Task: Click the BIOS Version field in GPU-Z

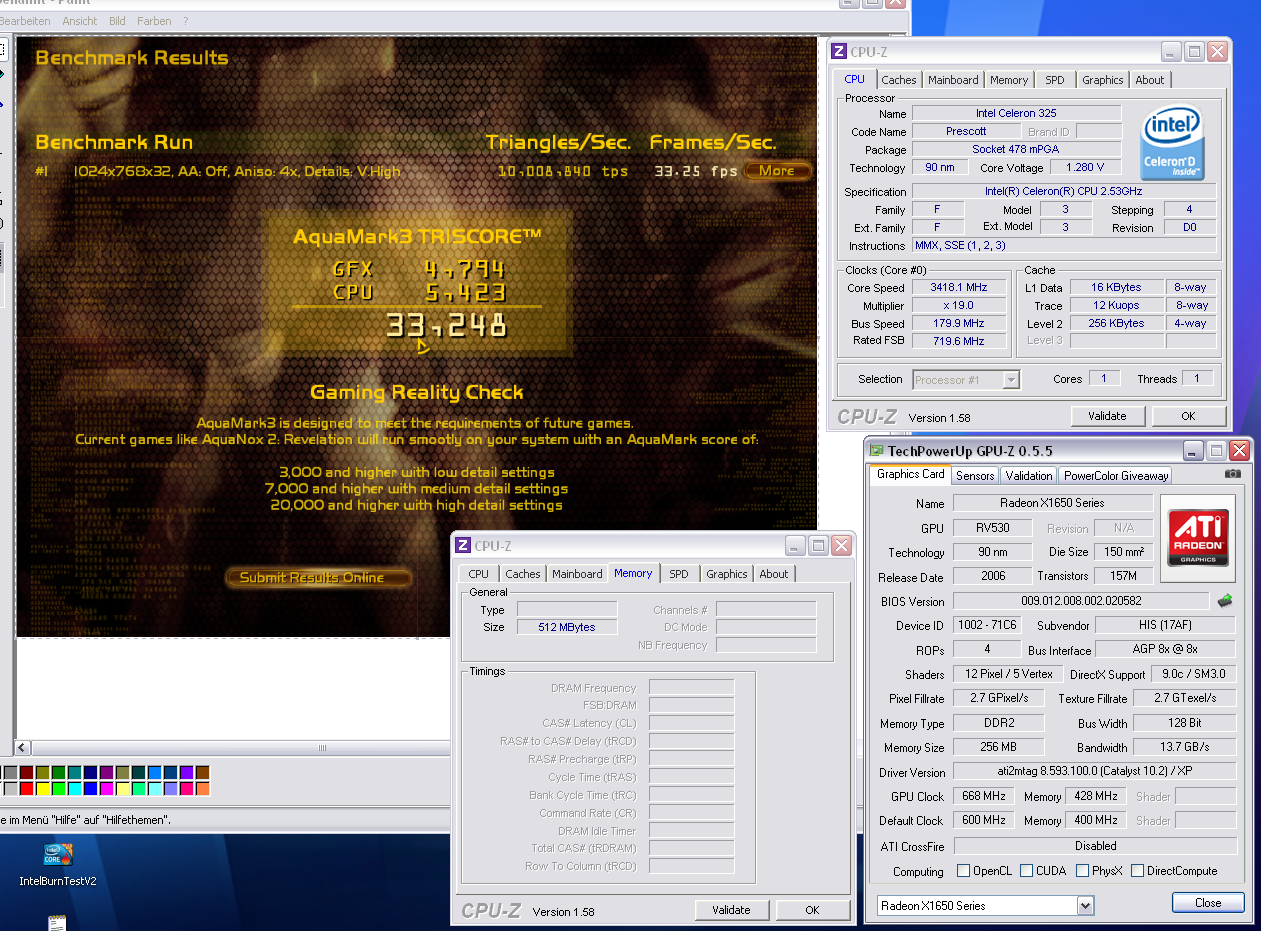Action: point(1080,601)
